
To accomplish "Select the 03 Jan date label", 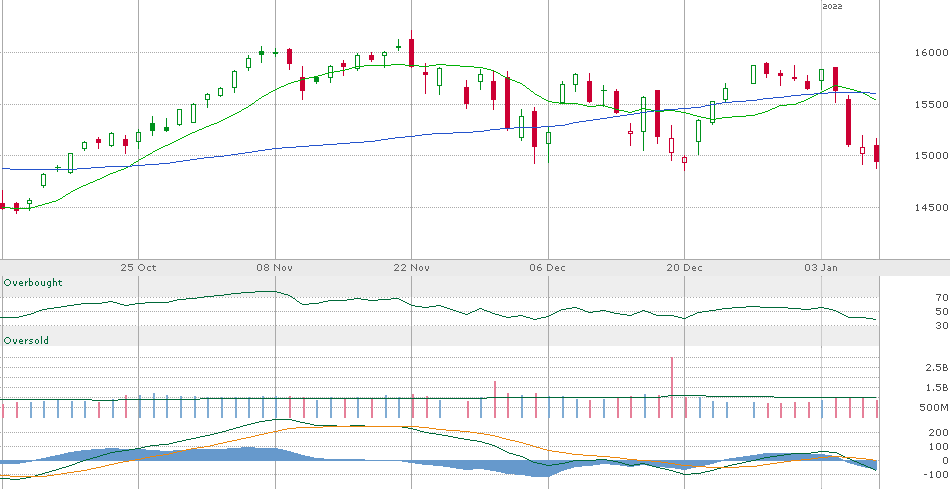I will [x=821, y=267].
